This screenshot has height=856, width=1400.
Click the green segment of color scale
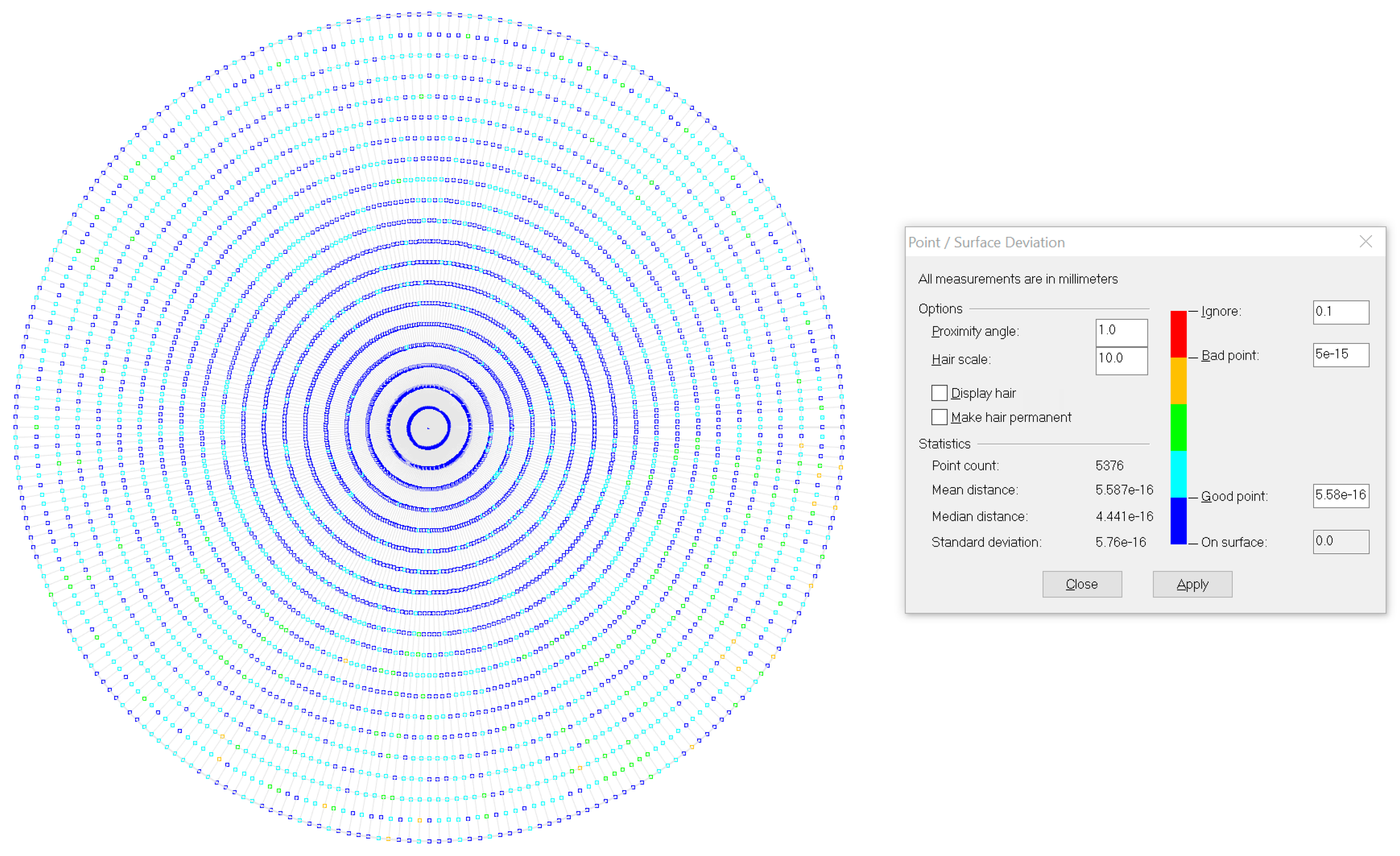point(1179,428)
